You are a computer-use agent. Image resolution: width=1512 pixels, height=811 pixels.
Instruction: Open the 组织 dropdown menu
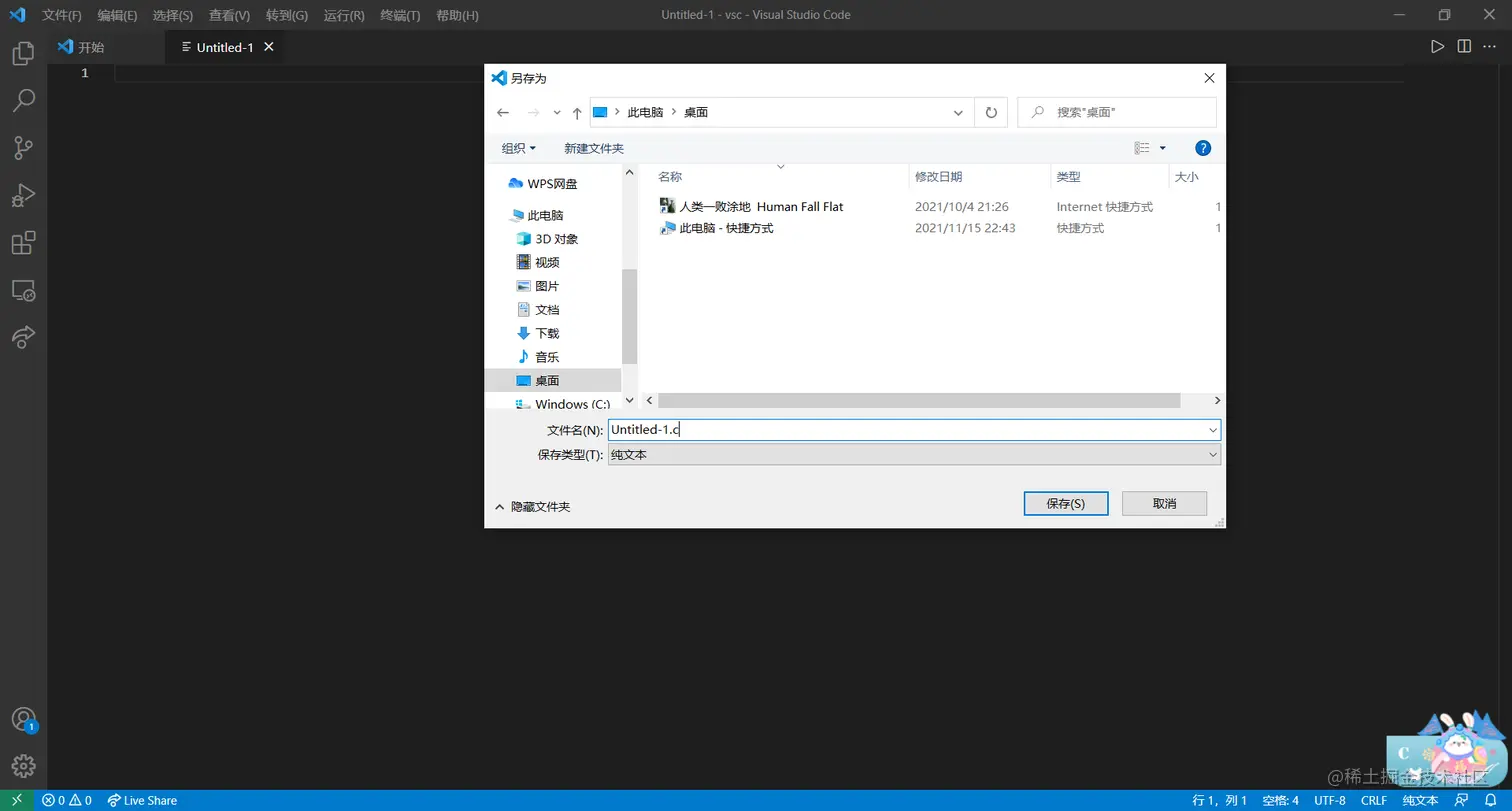pyautogui.click(x=518, y=148)
